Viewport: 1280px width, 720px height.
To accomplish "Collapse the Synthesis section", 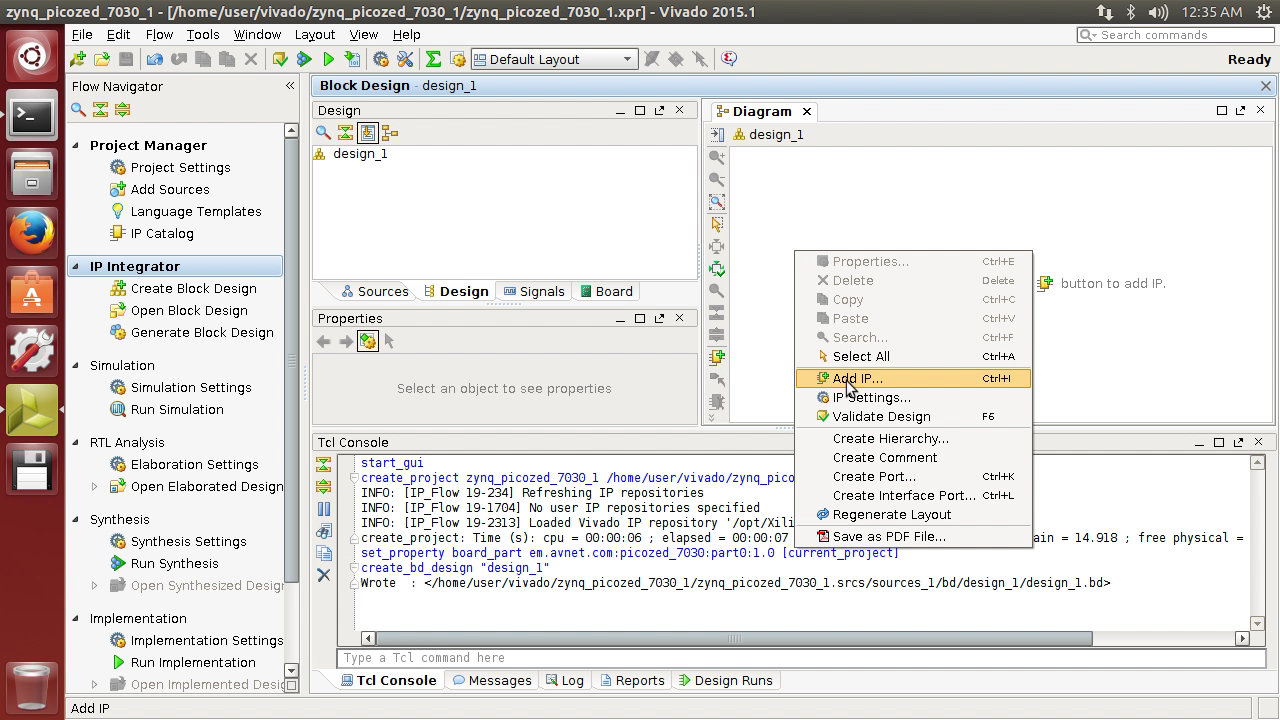I will pyautogui.click(x=75, y=519).
